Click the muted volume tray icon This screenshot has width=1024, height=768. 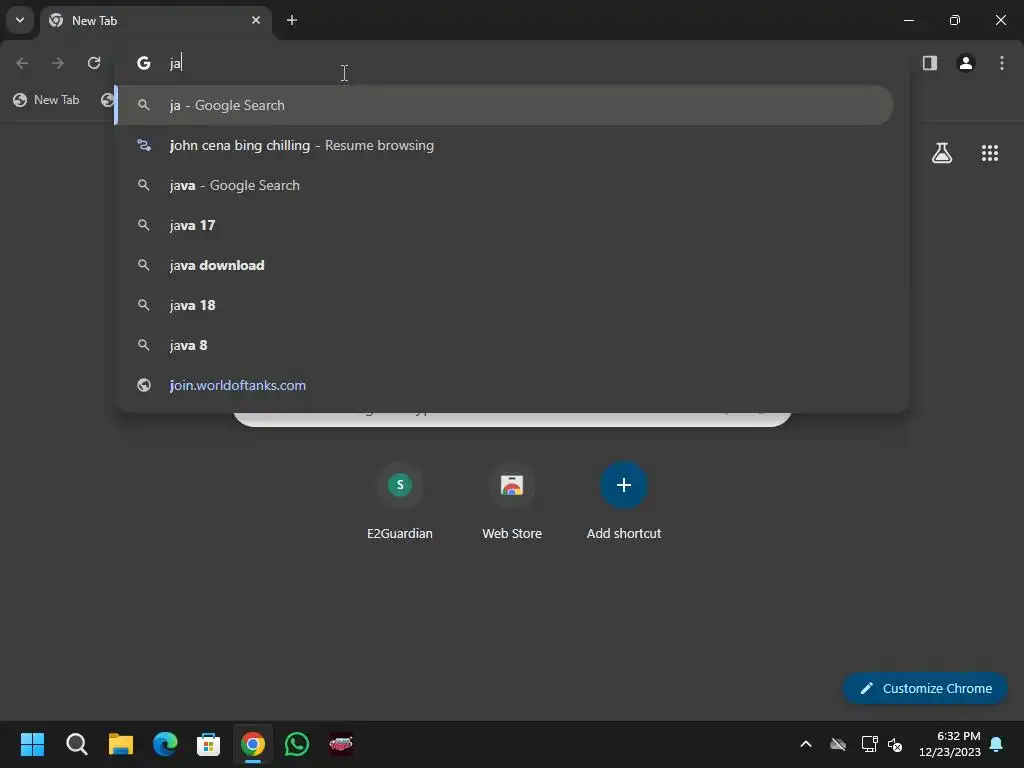tap(895, 744)
